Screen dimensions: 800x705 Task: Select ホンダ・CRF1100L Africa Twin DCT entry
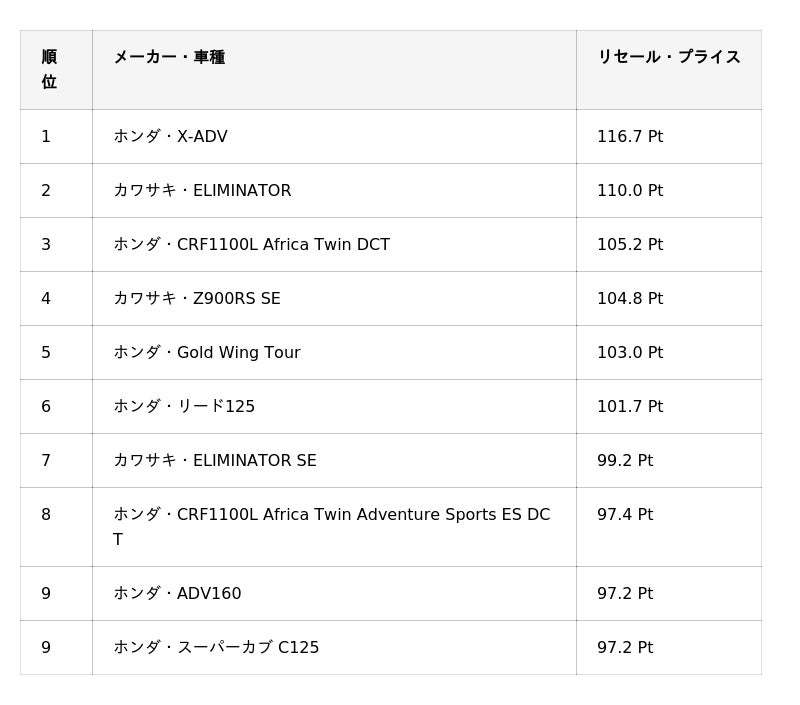click(251, 245)
